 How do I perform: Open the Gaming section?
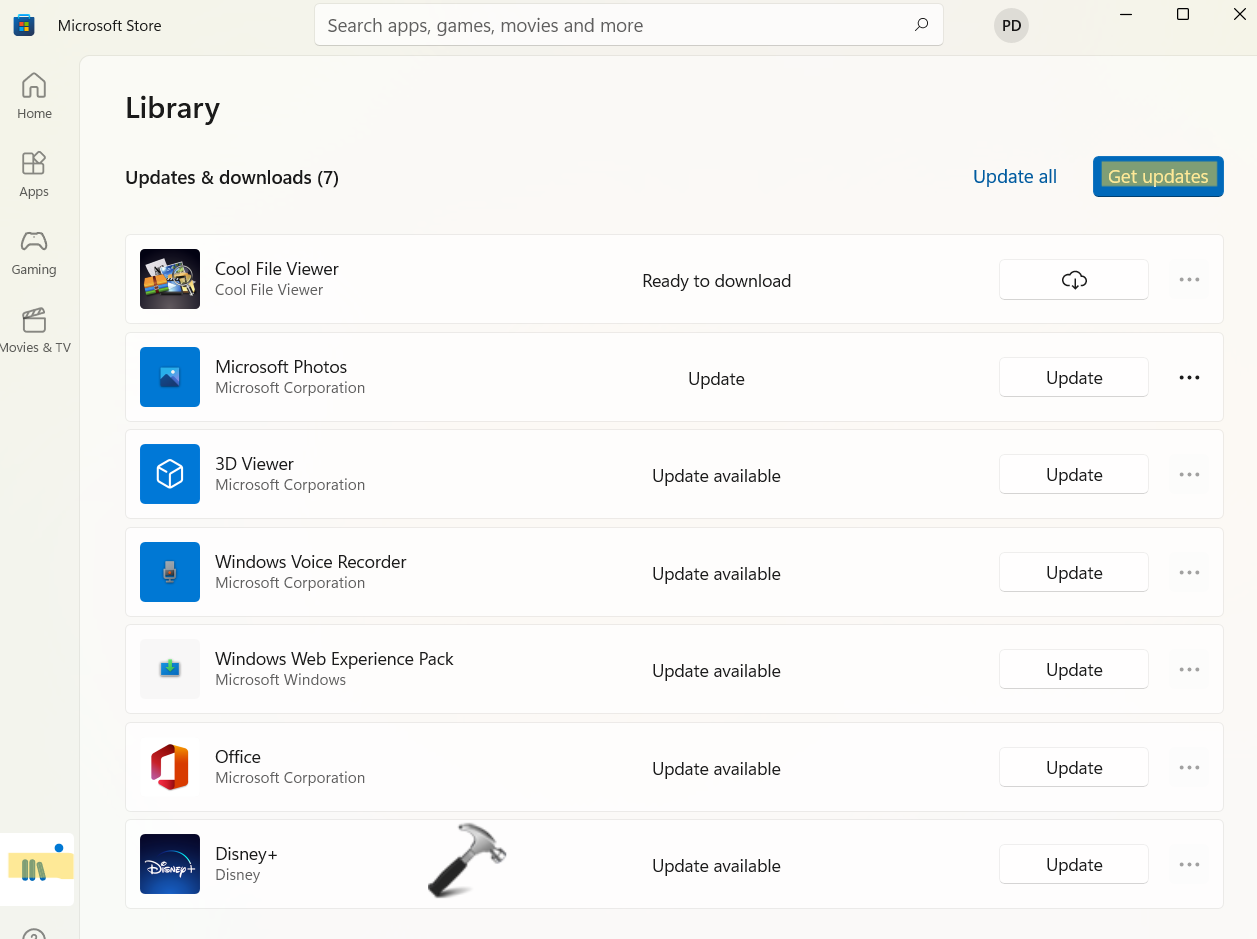pos(34,252)
